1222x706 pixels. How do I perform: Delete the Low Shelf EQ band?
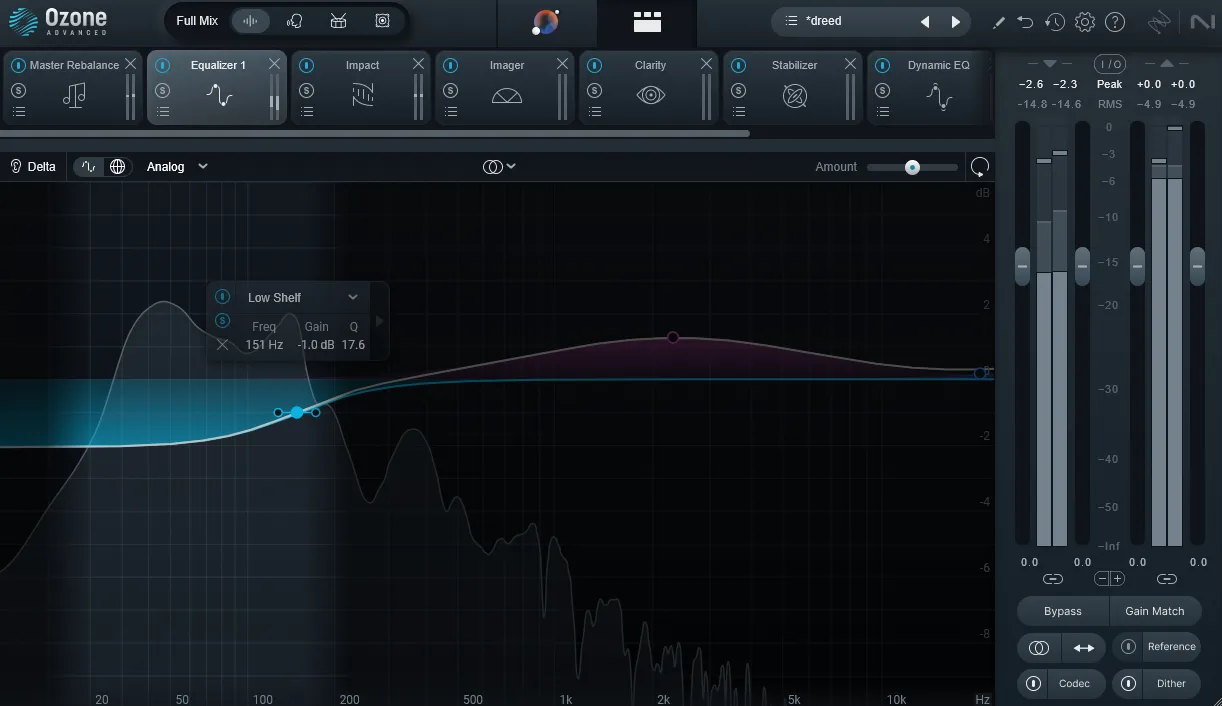click(x=222, y=345)
